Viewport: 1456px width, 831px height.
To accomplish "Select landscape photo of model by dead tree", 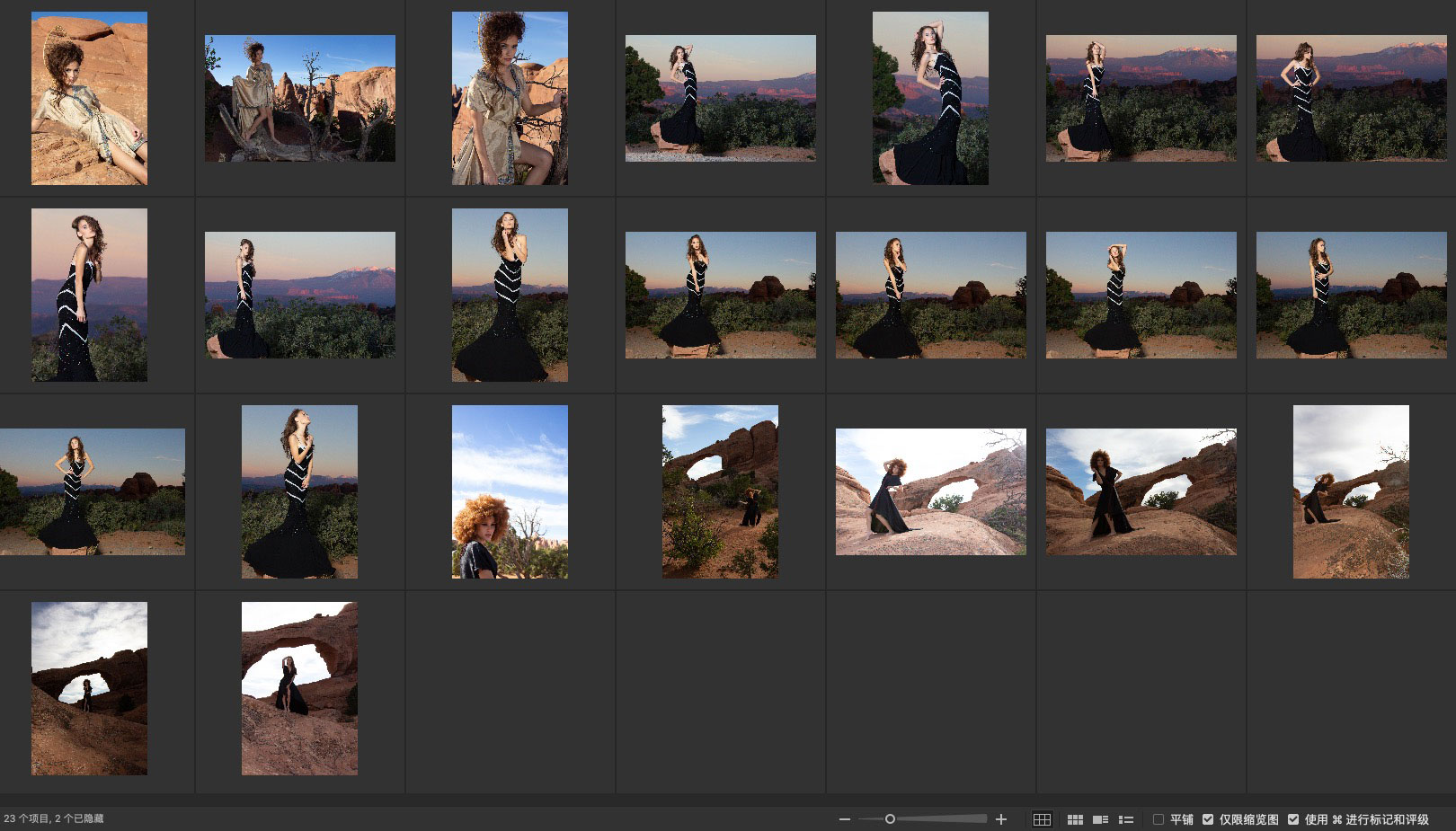I will 299,98.
